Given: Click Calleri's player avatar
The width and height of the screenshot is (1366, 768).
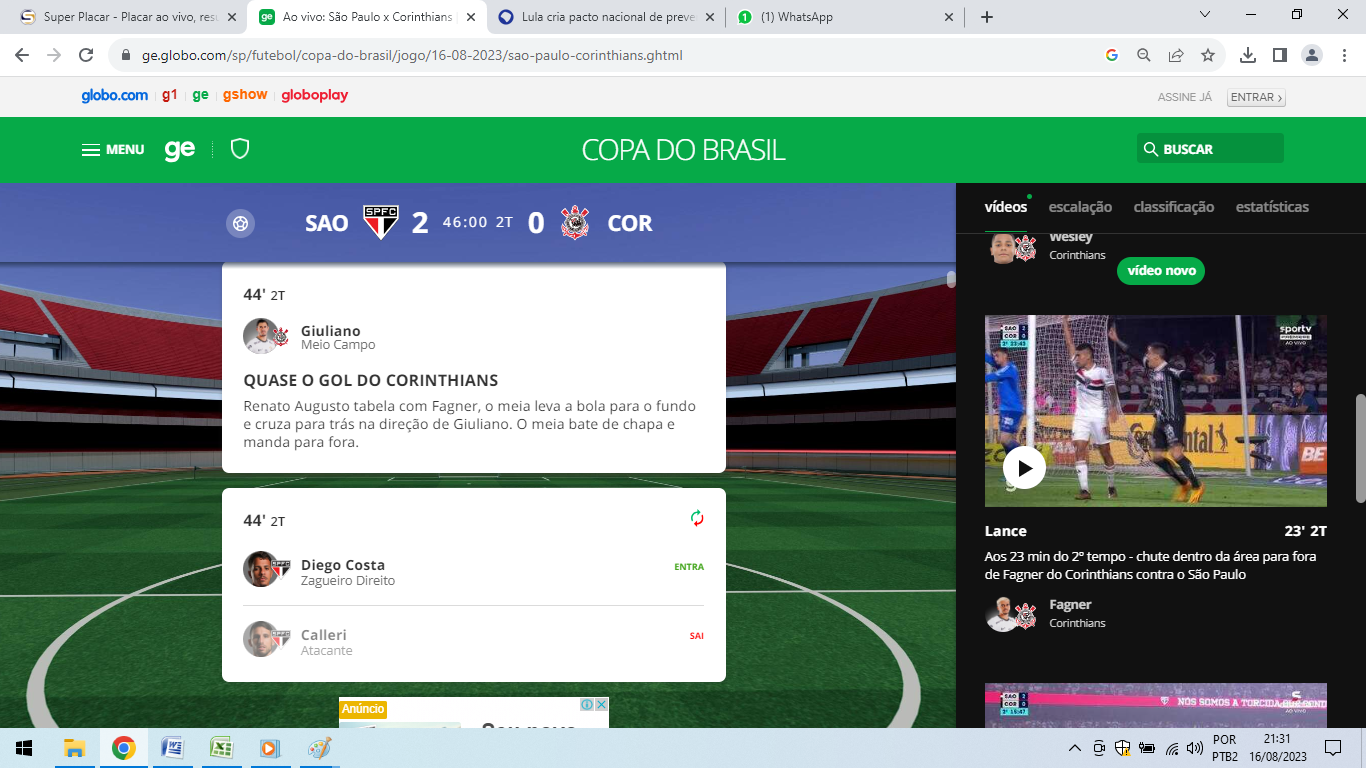Looking at the screenshot, I should click(261, 639).
